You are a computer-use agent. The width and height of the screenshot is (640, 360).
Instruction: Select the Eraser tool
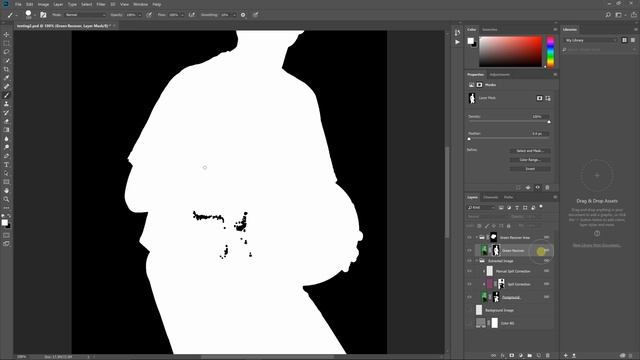click(x=6, y=121)
